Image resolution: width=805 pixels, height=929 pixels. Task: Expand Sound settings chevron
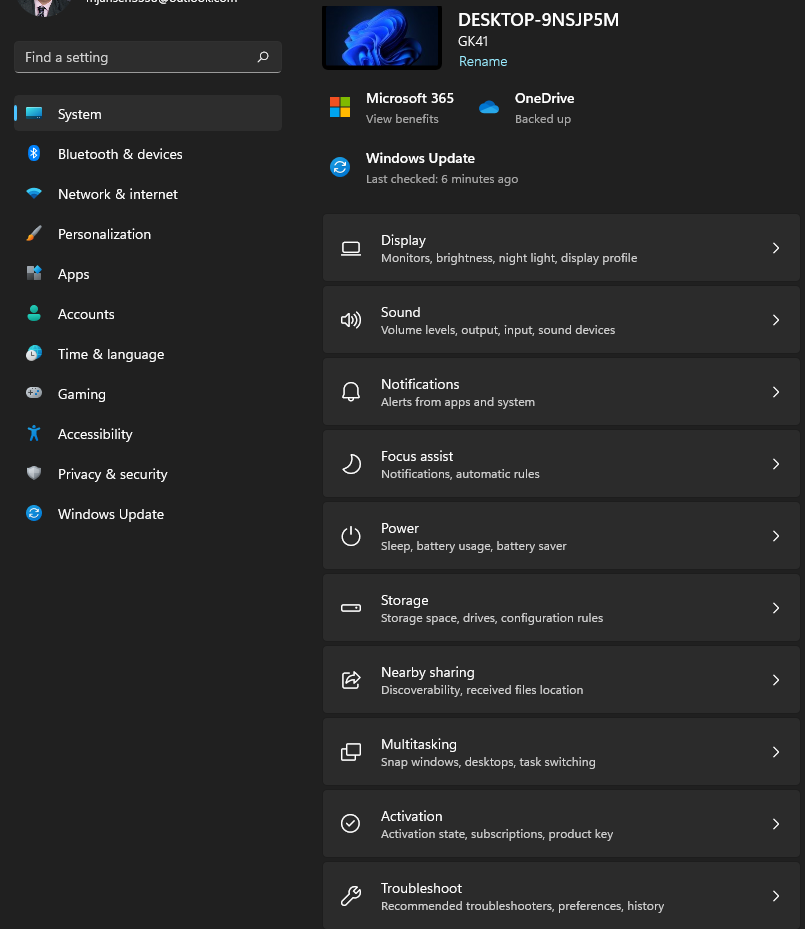(776, 321)
